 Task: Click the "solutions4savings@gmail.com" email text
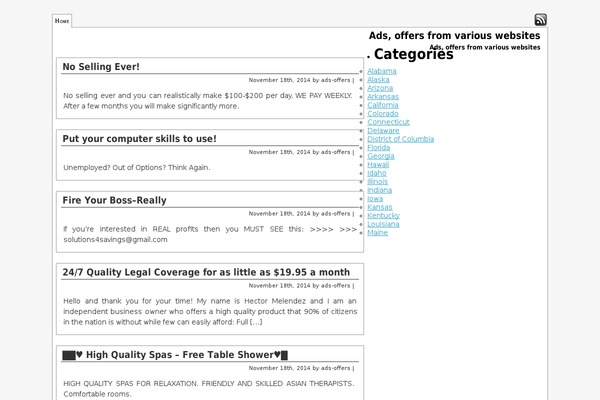pyautogui.click(x=115, y=240)
